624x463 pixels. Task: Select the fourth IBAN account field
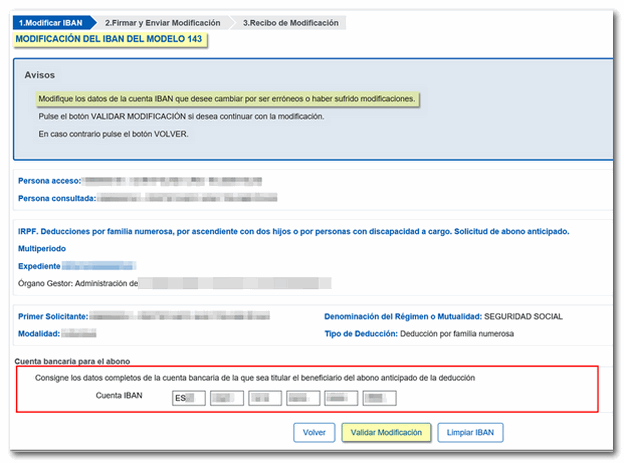pyautogui.click(x=303, y=398)
